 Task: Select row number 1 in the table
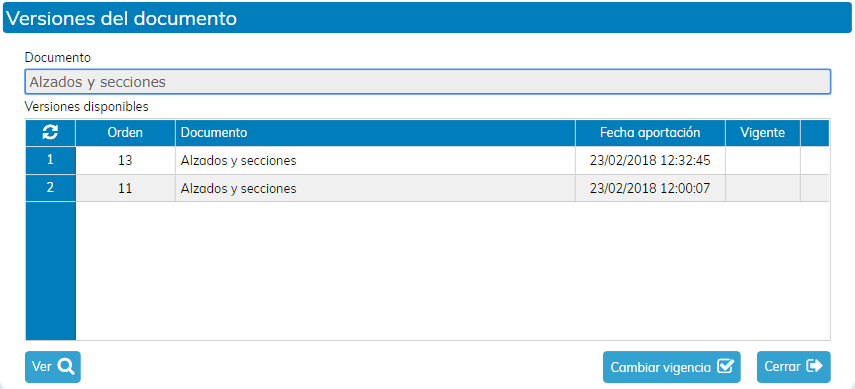pos(50,160)
